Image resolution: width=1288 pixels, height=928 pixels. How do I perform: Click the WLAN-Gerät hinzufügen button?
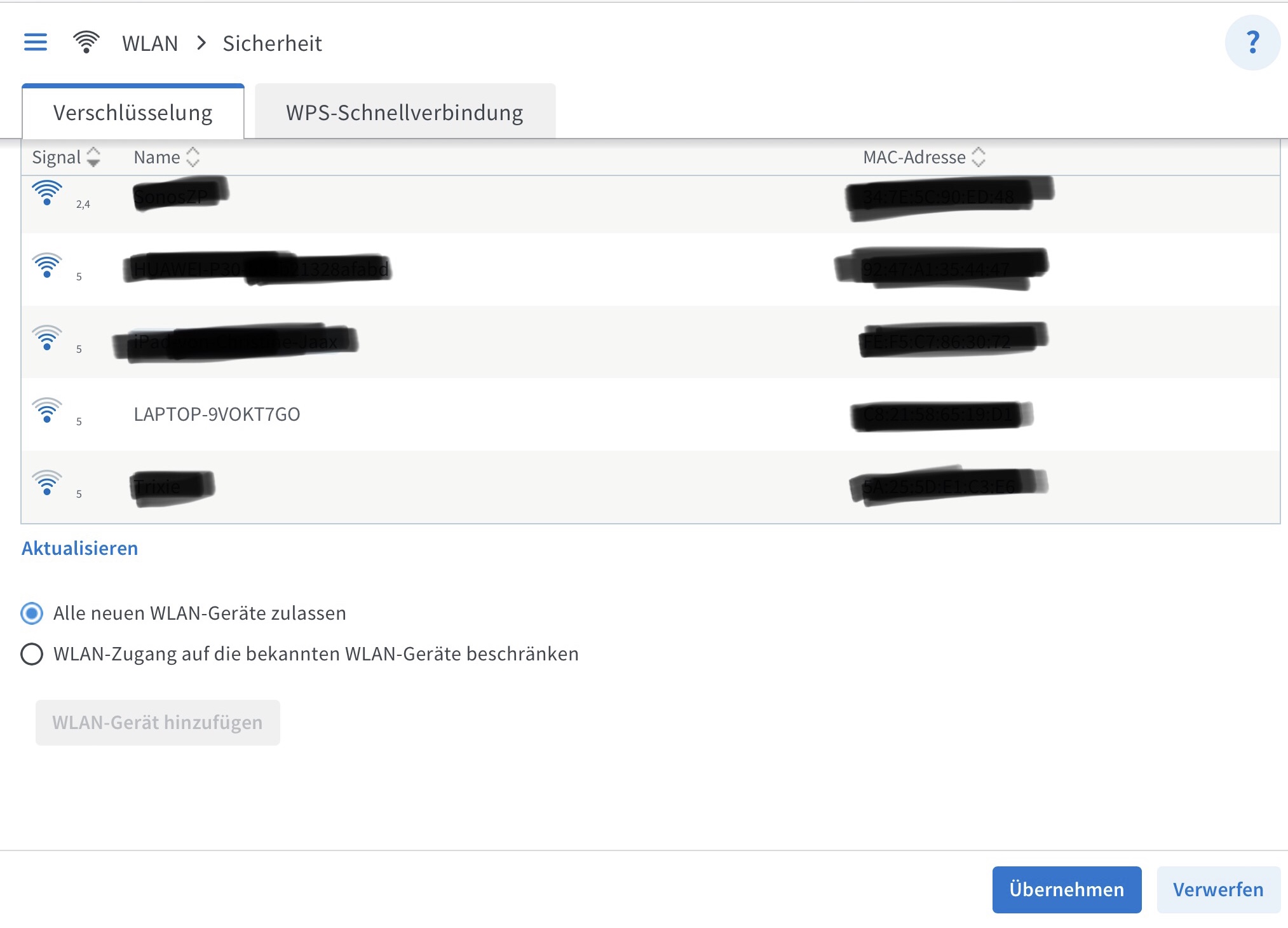click(x=158, y=723)
